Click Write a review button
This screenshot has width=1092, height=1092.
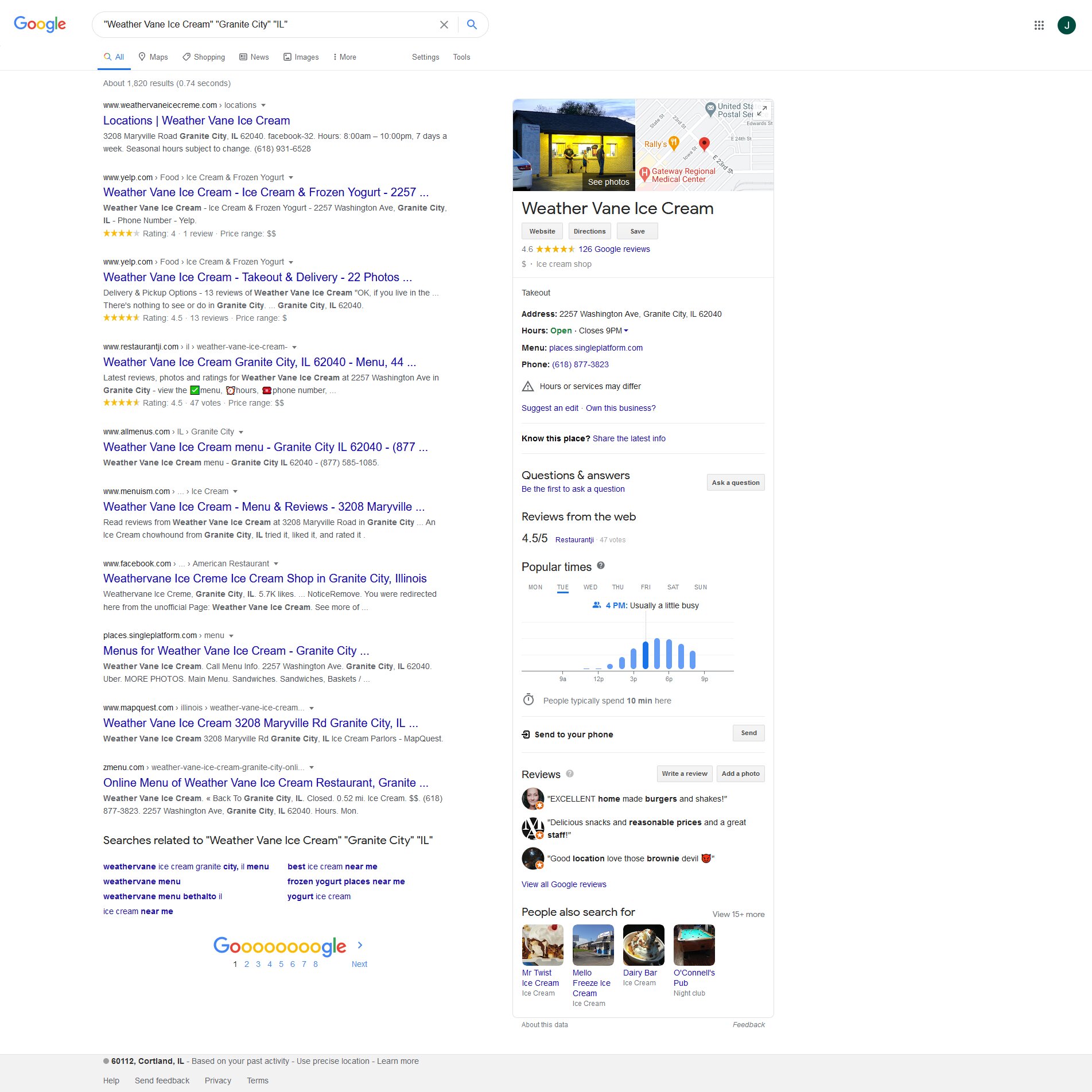coord(685,773)
